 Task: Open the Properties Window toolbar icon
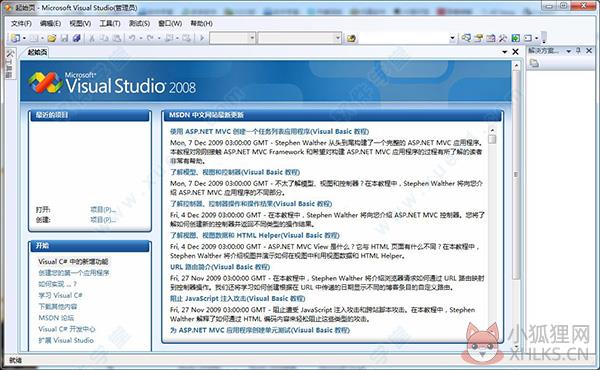pyautogui.click(x=478, y=38)
